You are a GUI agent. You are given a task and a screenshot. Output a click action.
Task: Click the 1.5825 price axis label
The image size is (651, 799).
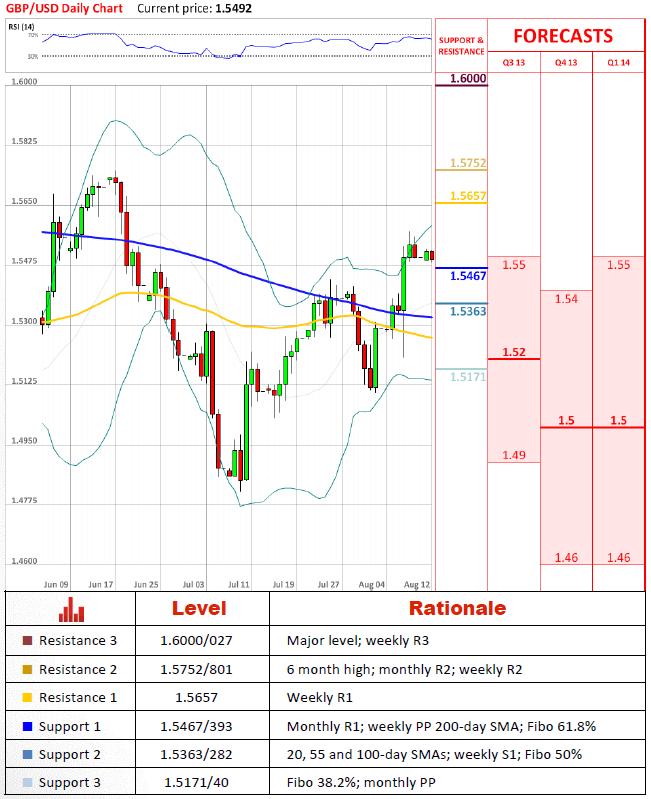tap(24, 141)
